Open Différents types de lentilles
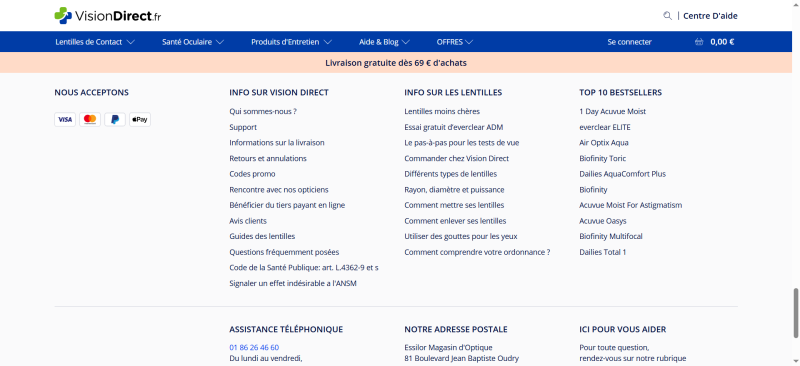This screenshot has height=366, width=800. click(x=451, y=174)
